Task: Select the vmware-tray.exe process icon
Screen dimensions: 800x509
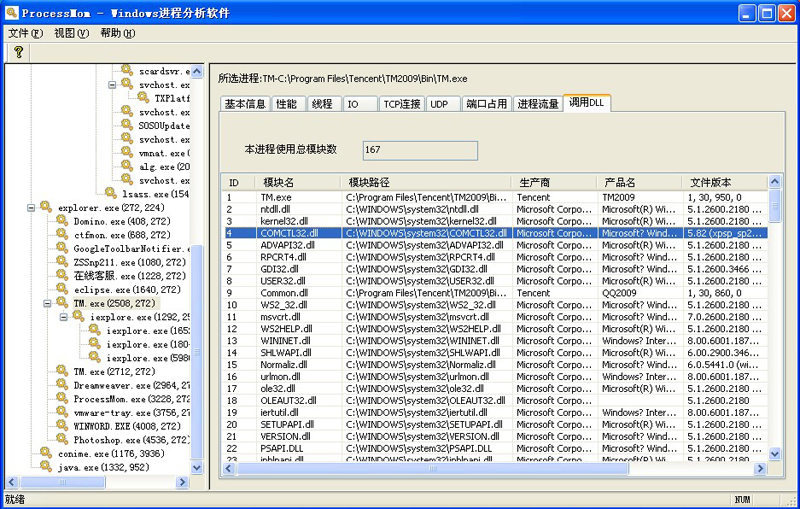Action: (x=62, y=412)
